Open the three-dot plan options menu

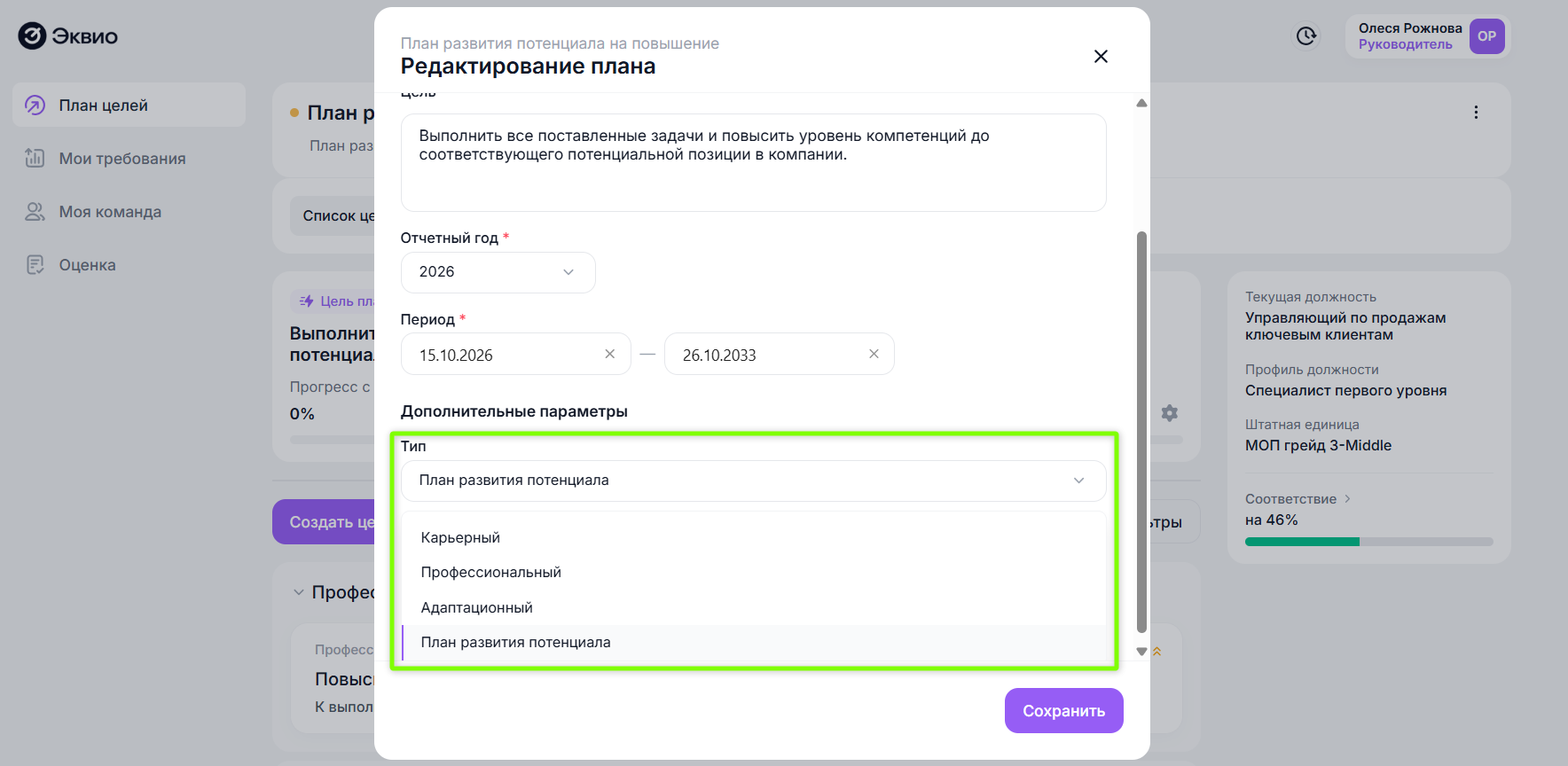click(1476, 113)
